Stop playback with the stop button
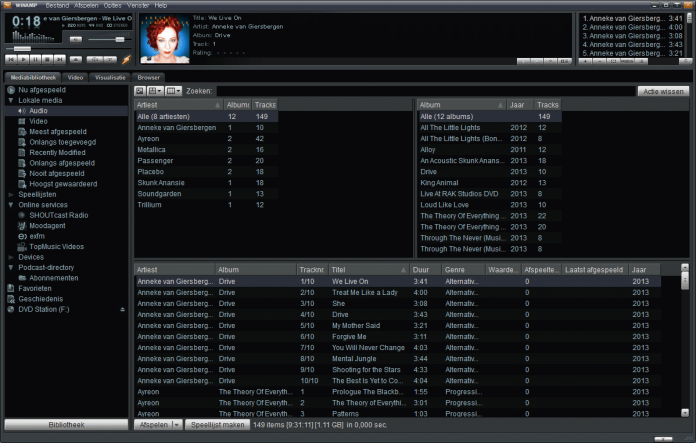The width and height of the screenshot is (696, 443). coord(47,59)
